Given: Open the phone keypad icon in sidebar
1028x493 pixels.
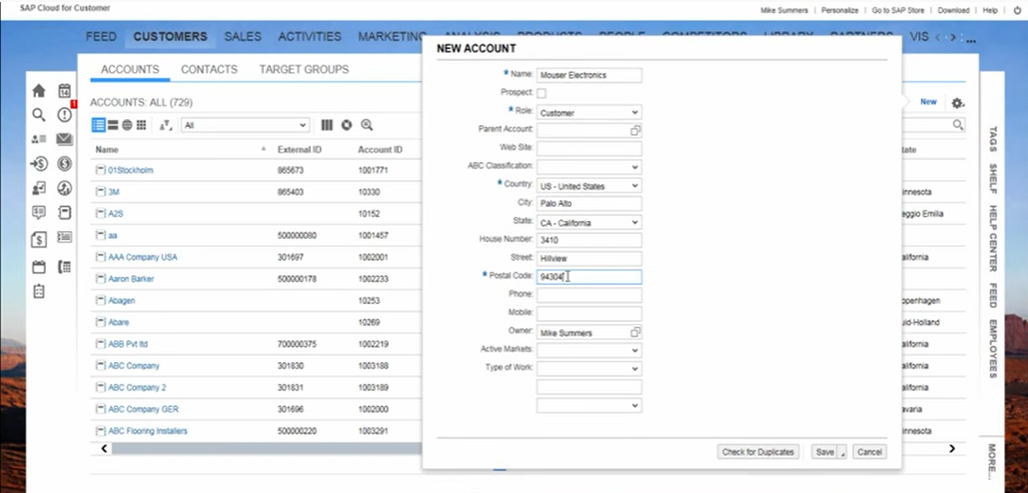Looking at the screenshot, I should [x=64, y=267].
